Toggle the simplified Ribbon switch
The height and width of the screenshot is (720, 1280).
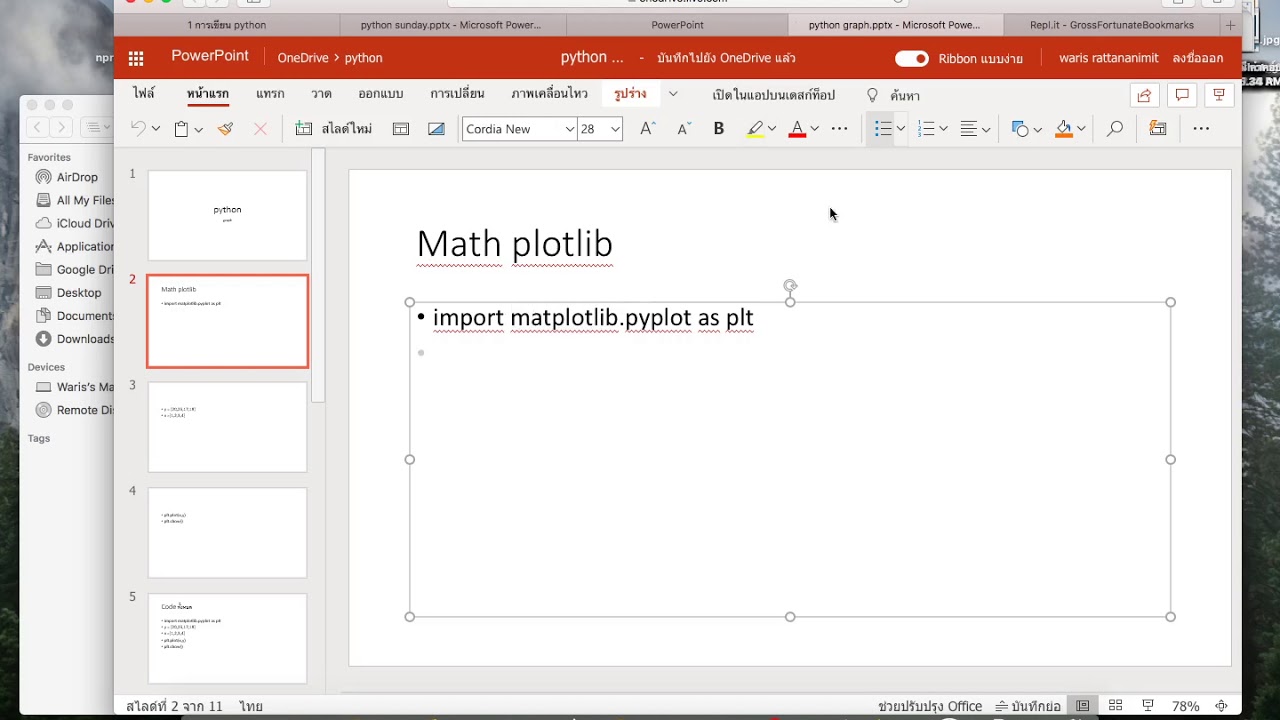tap(911, 58)
